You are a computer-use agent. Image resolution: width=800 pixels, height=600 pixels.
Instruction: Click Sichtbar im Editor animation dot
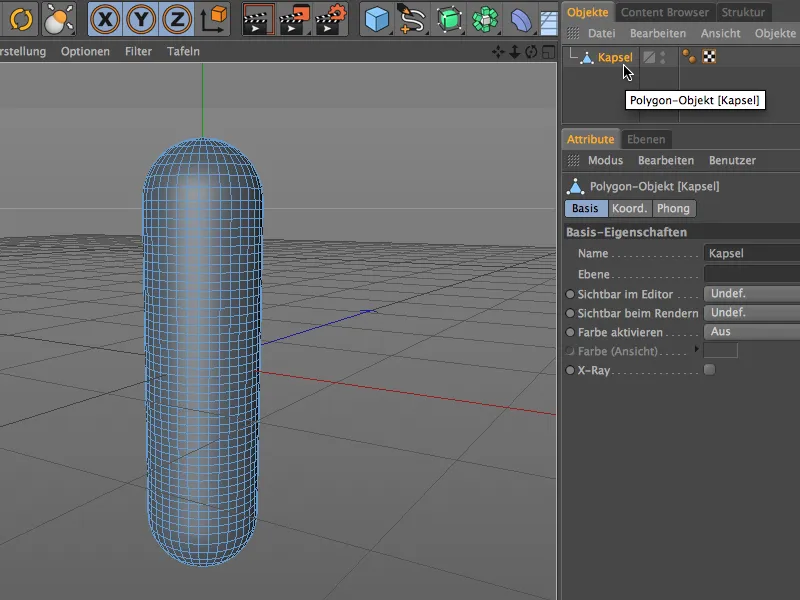coord(570,294)
